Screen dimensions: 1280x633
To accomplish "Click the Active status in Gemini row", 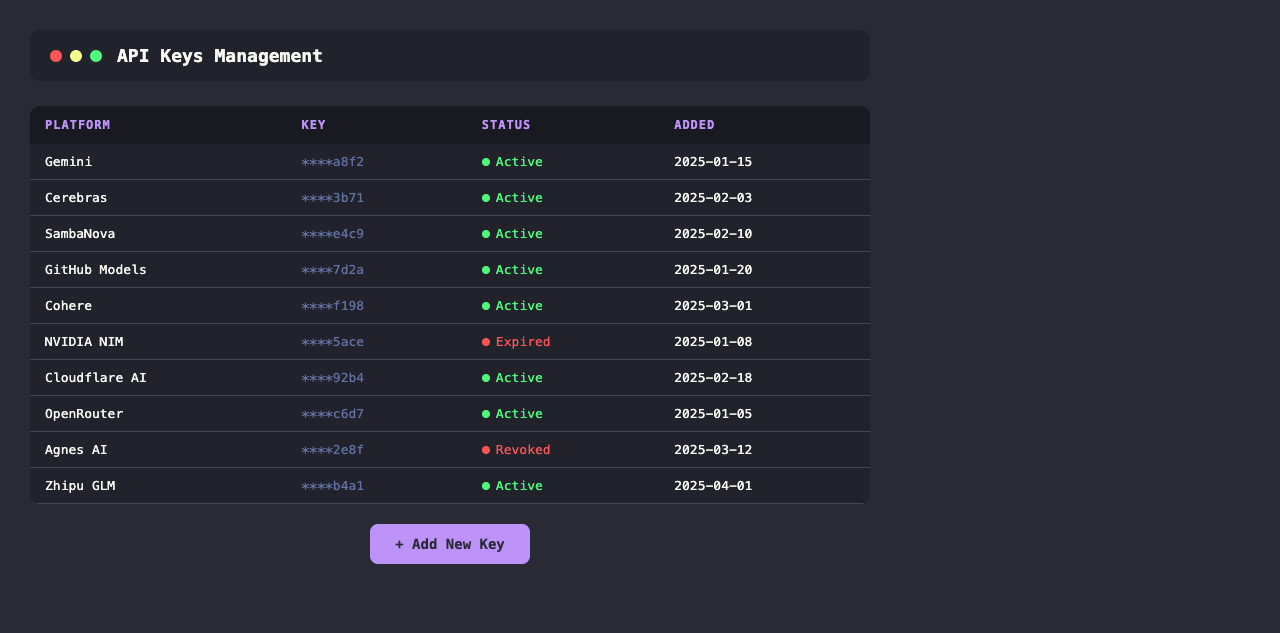I will click(x=512, y=162).
